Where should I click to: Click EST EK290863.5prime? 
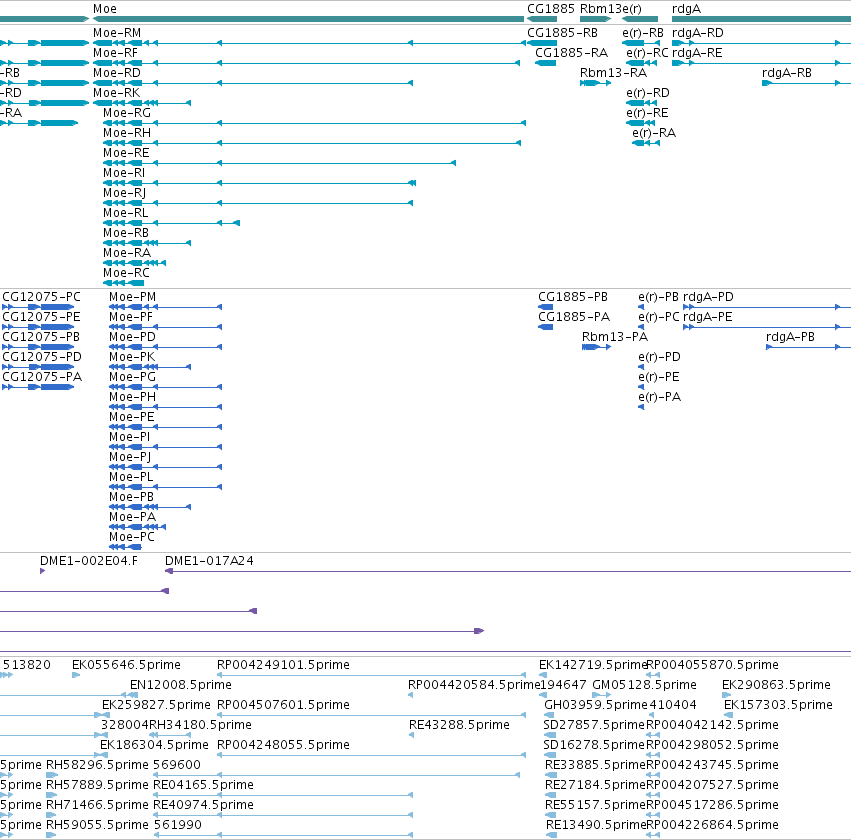[776, 685]
